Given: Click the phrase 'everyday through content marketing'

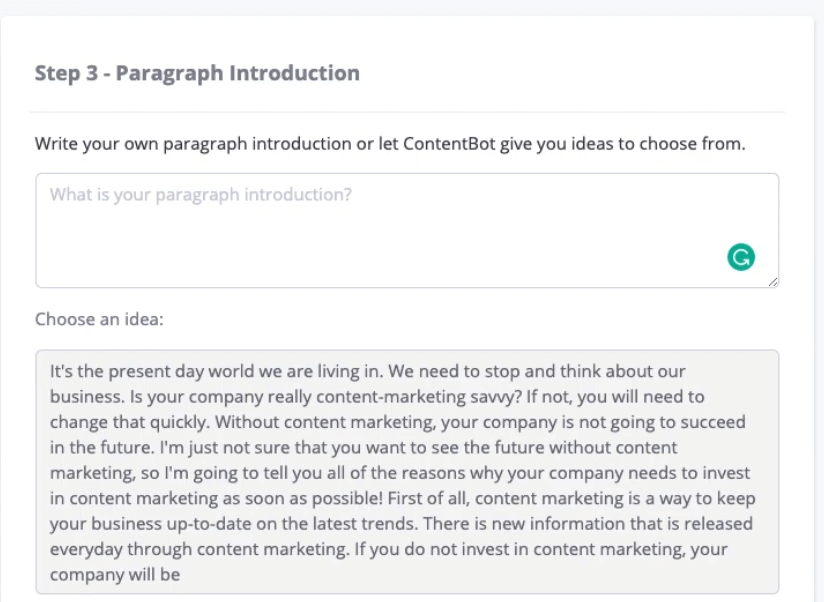Looking at the screenshot, I should point(199,549).
